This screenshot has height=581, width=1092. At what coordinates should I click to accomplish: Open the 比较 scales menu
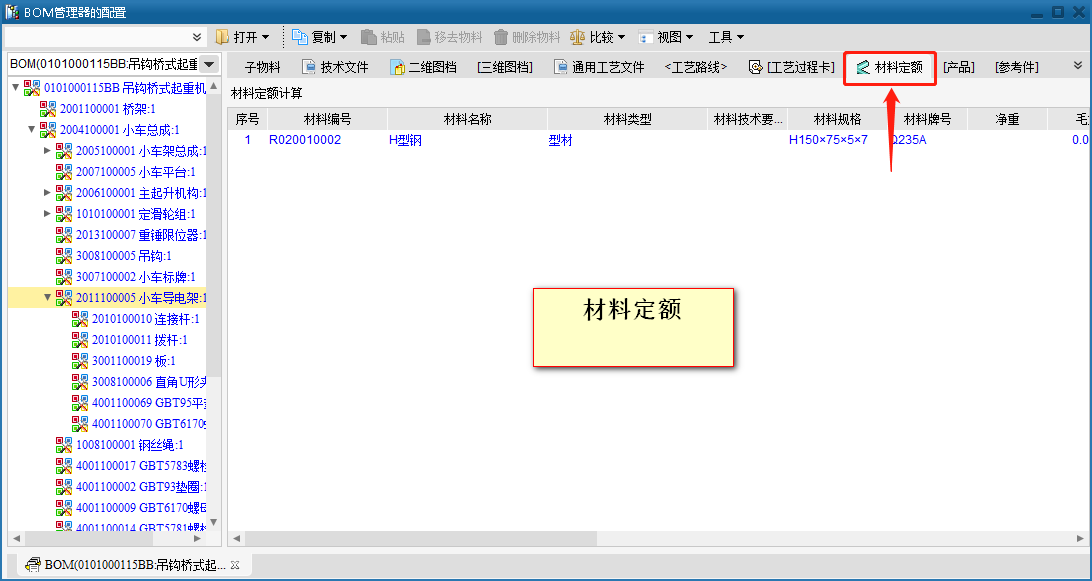pos(597,37)
